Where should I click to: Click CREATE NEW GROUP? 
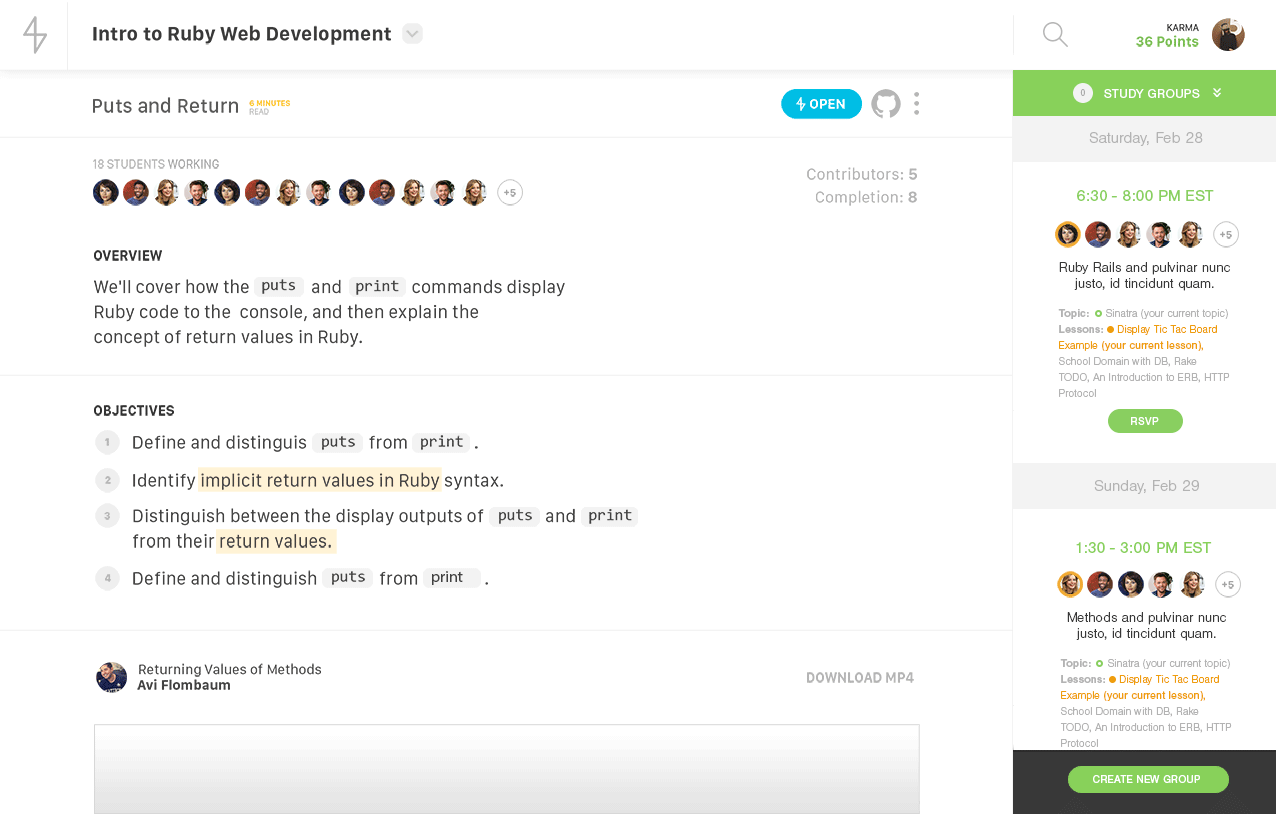1147,779
